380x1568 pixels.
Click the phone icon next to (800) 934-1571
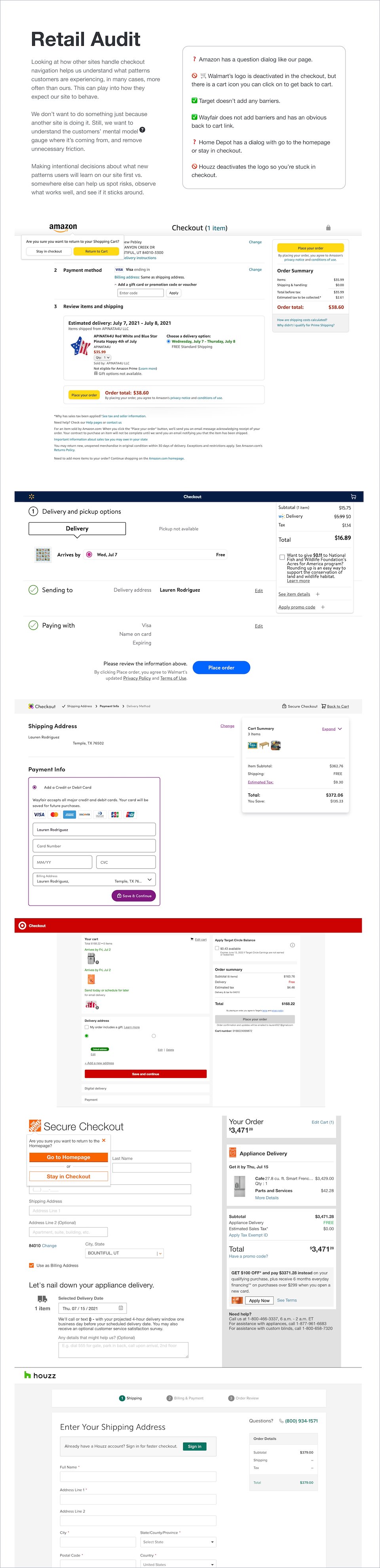281,1421
